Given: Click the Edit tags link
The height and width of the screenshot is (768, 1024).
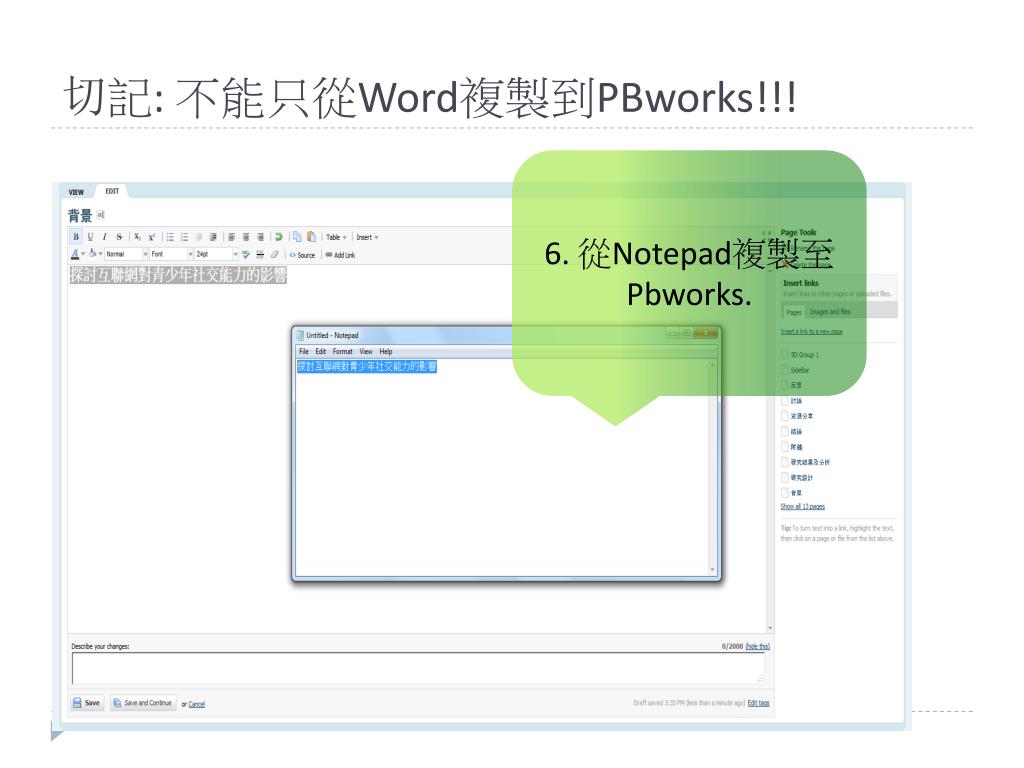Looking at the screenshot, I should [758, 703].
